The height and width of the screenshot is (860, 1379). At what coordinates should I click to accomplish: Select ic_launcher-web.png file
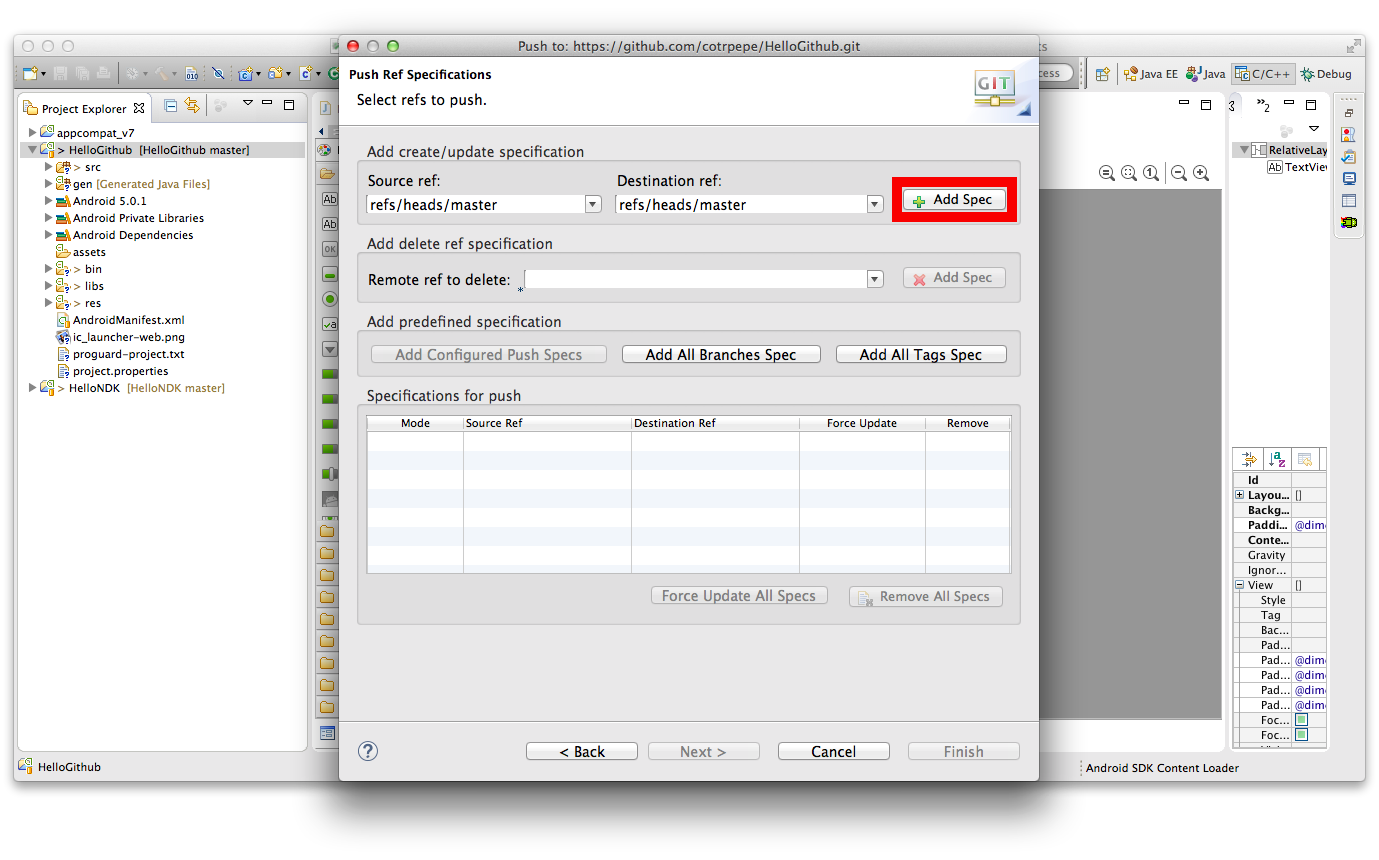pyautogui.click(x=120, y=337)
